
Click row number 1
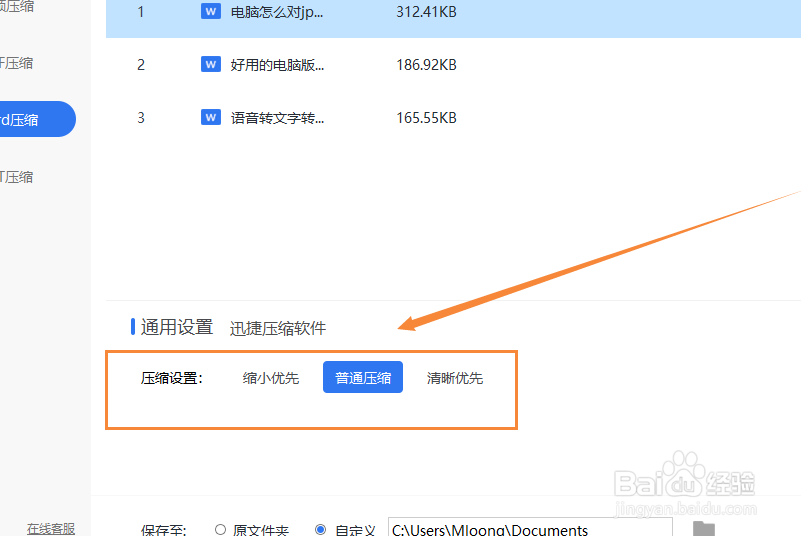point(140,12)
